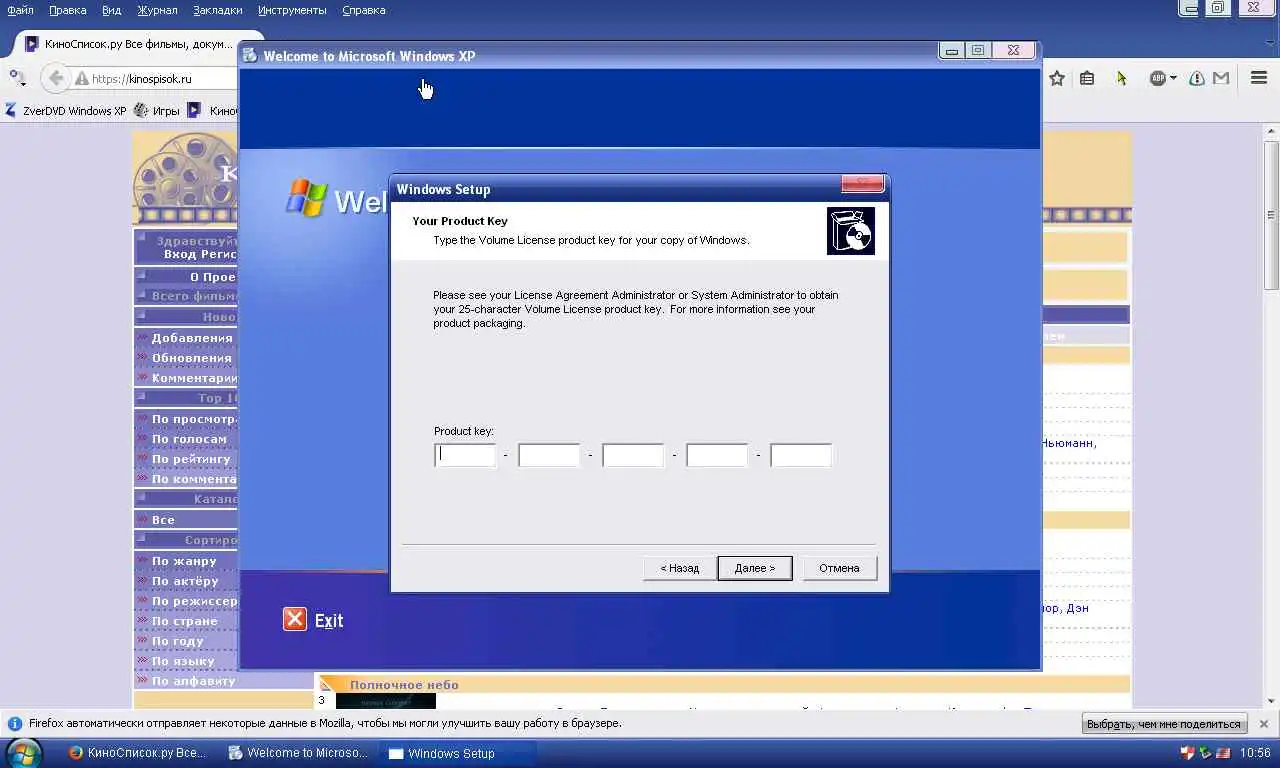1280x768 pixels.
Task: Click the Выбрать, чем мне поделиться button
Action: [1165, 724]
